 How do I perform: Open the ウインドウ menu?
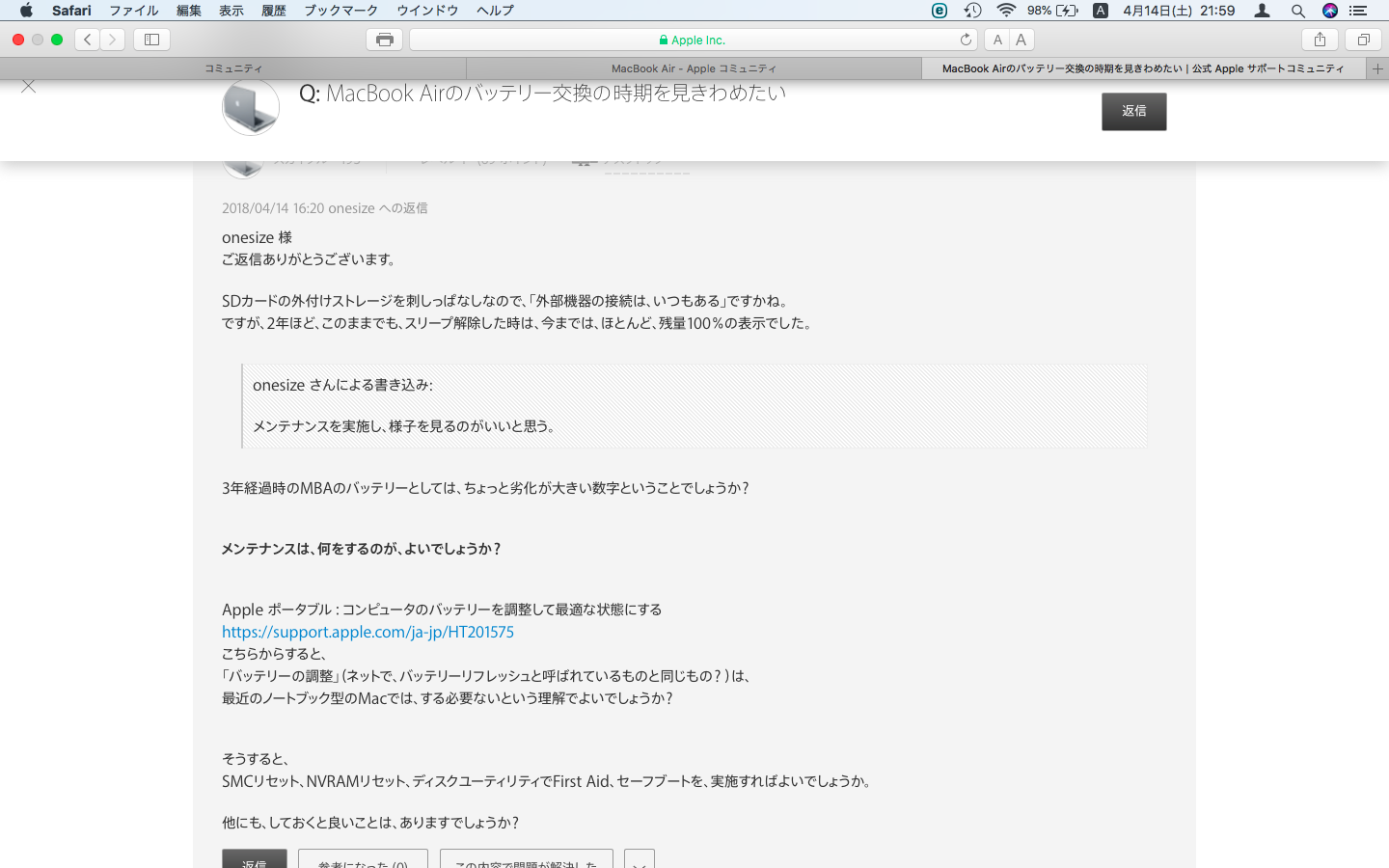point(427,11)
